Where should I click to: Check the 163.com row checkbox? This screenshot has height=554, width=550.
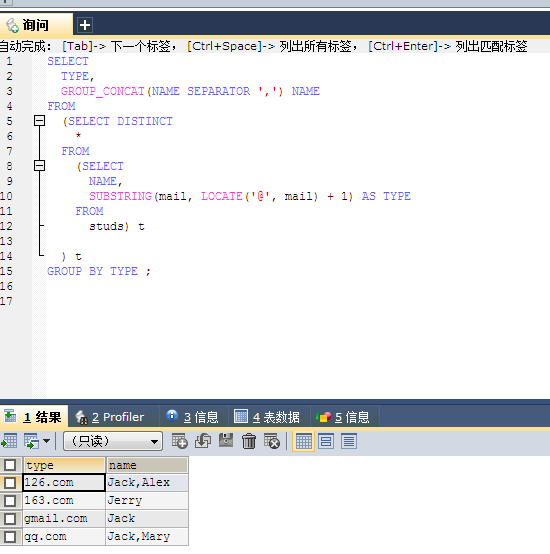(x=10, y=501)
